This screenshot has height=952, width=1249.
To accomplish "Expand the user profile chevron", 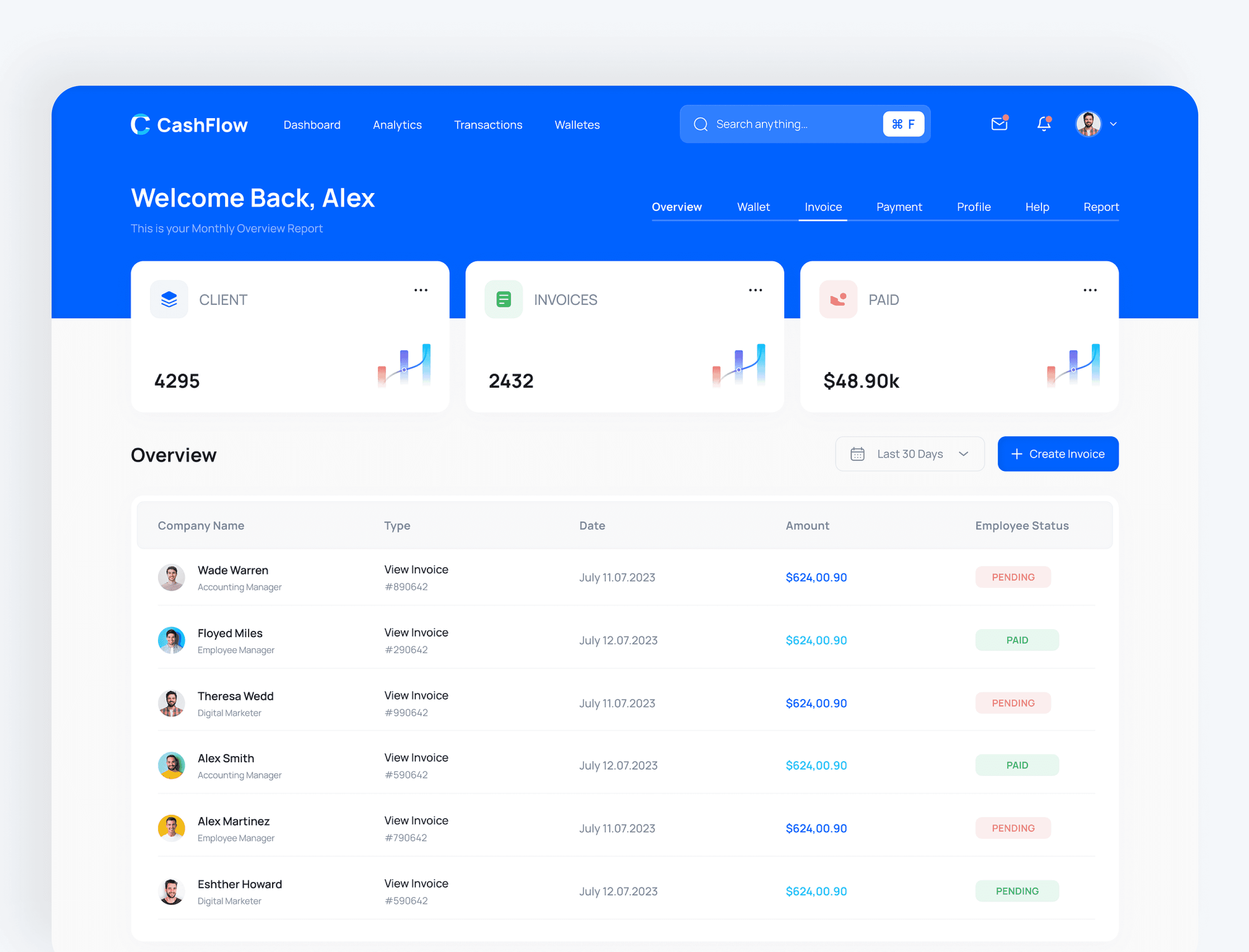I will point(1113,124).
